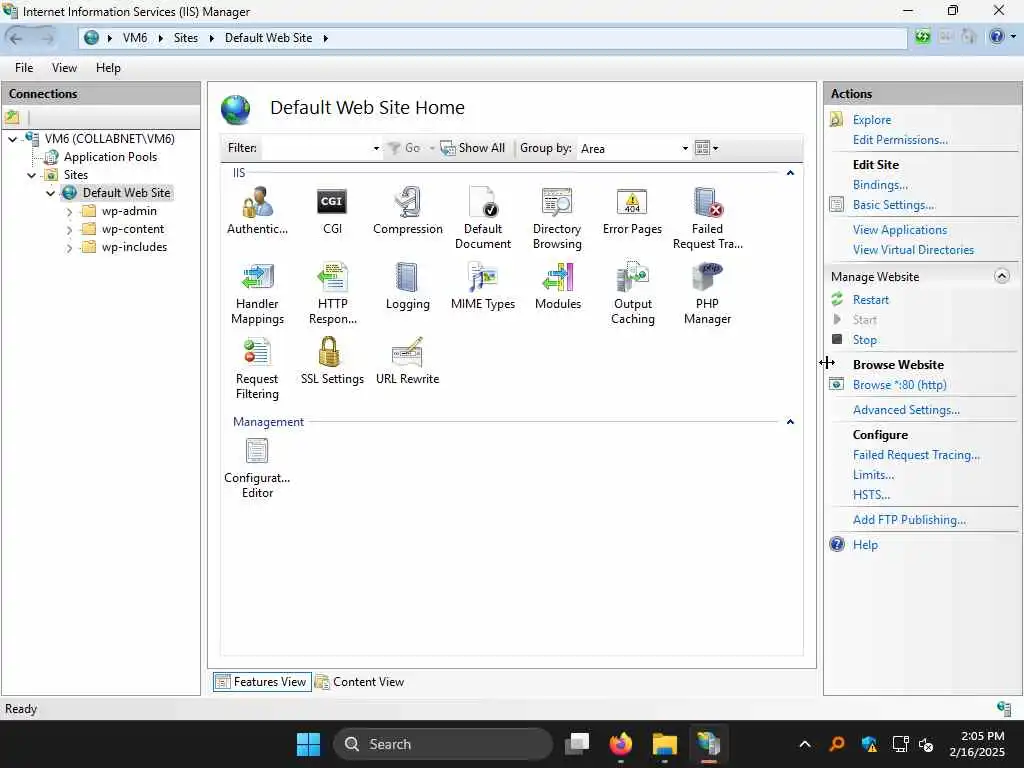
Task: Open the Error Pages feature
Action: [x=632, y=210]
